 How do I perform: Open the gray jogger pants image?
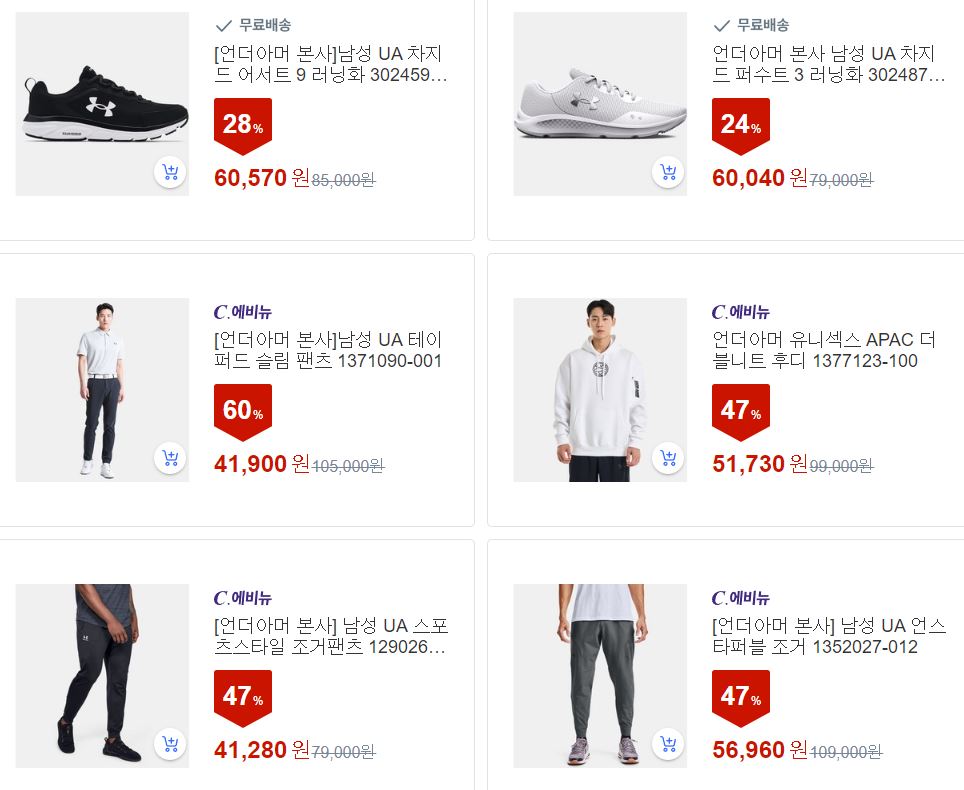[x=600, y=676]
